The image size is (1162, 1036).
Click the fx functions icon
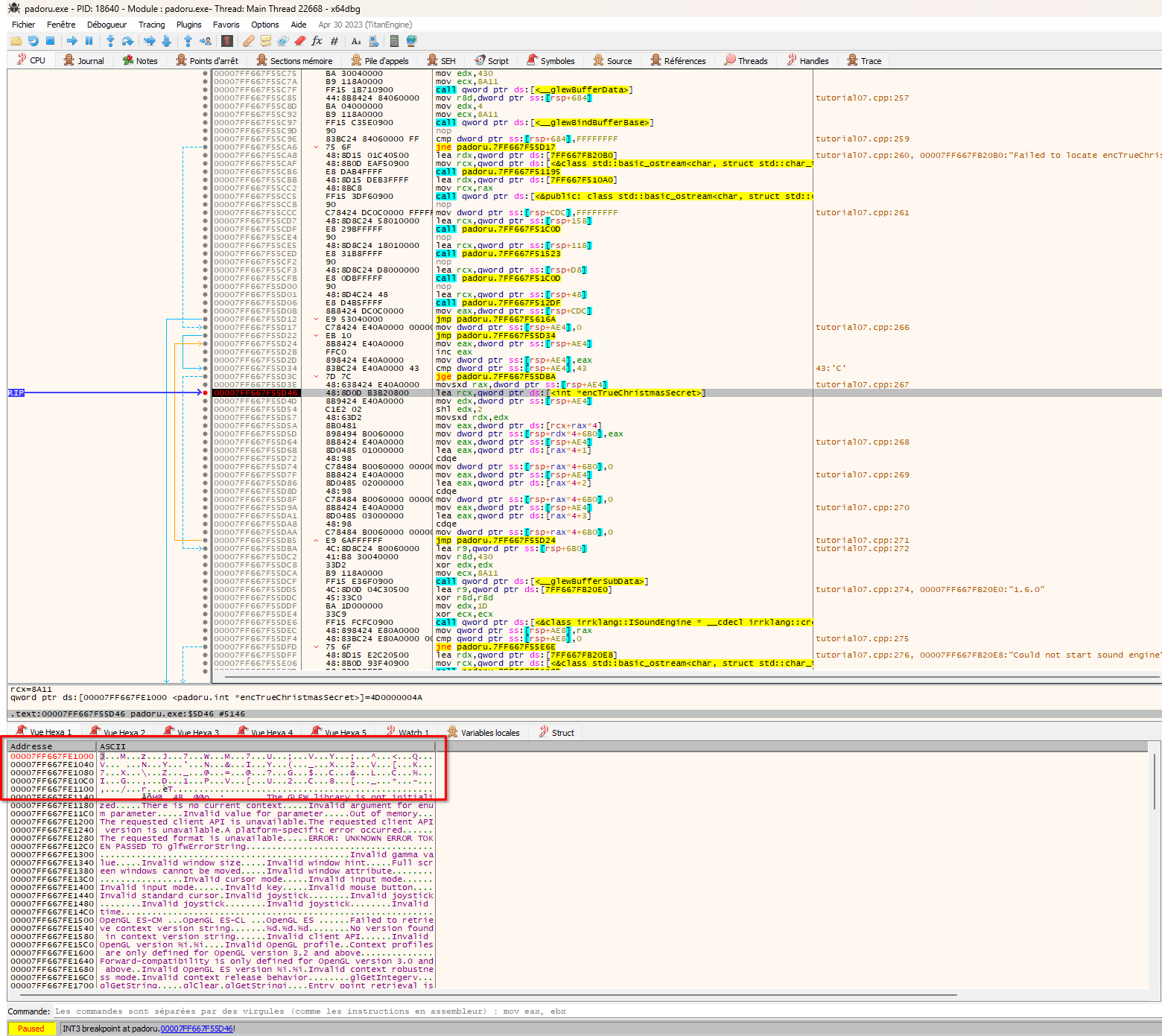[x=317, y=41]
